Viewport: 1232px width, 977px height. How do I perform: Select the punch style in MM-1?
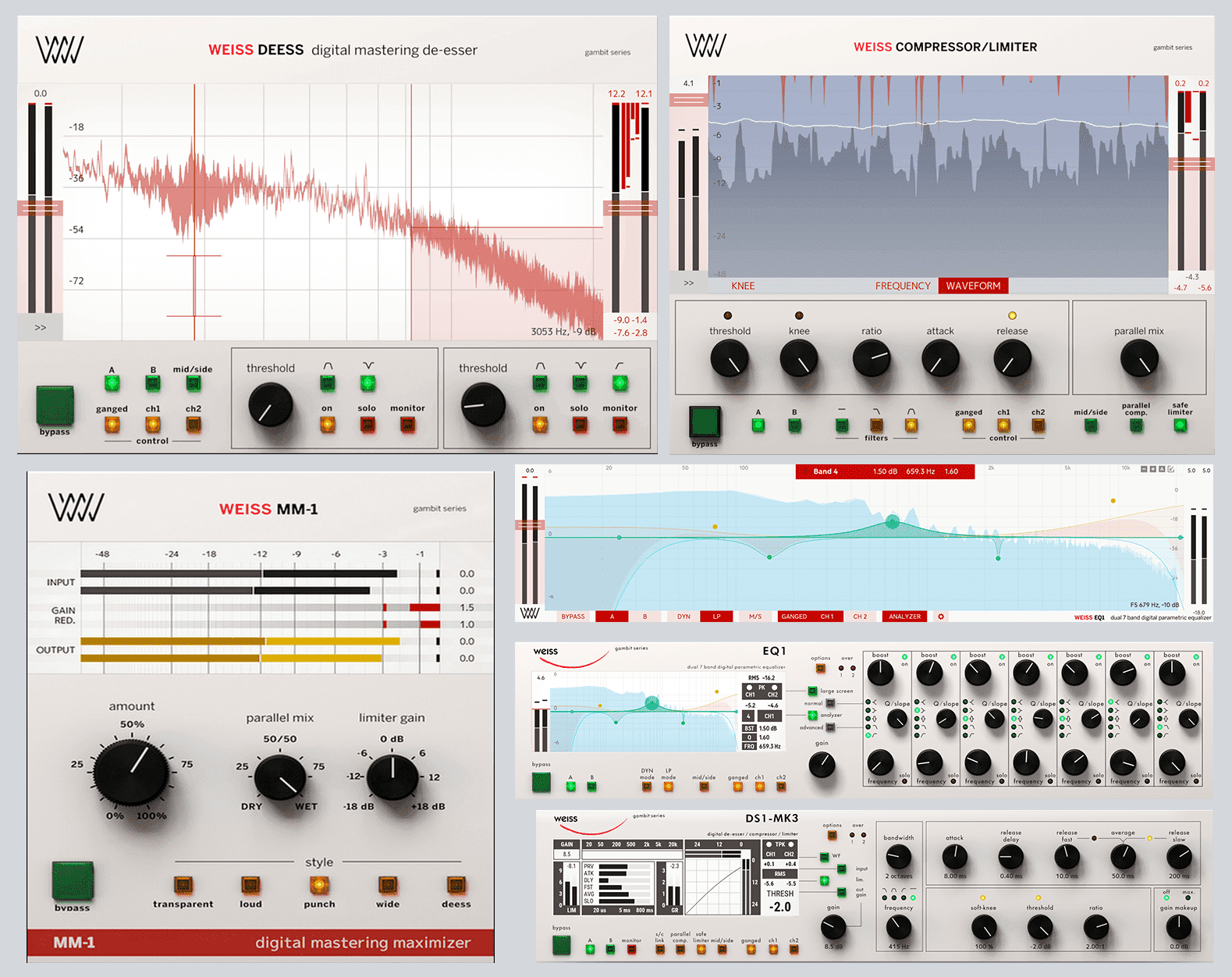[318, 885]
